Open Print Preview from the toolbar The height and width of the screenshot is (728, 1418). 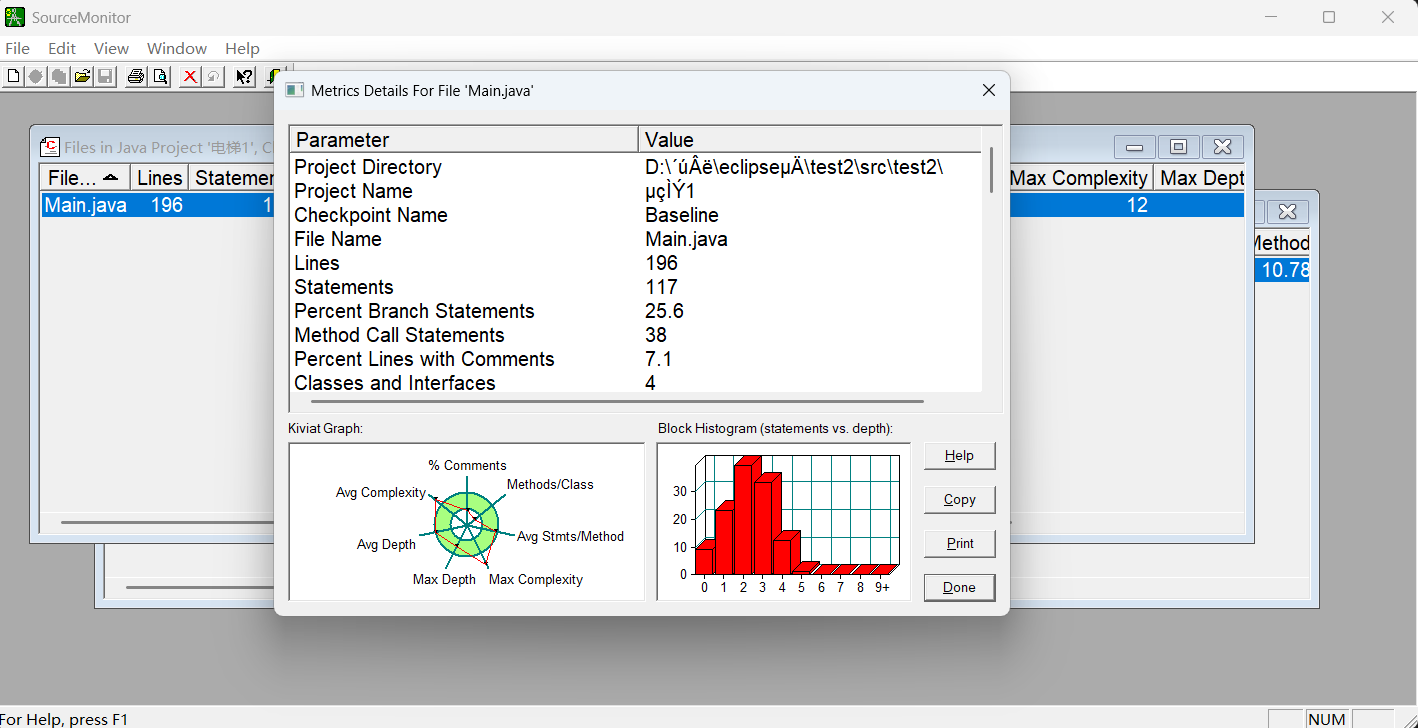point(159,76)
